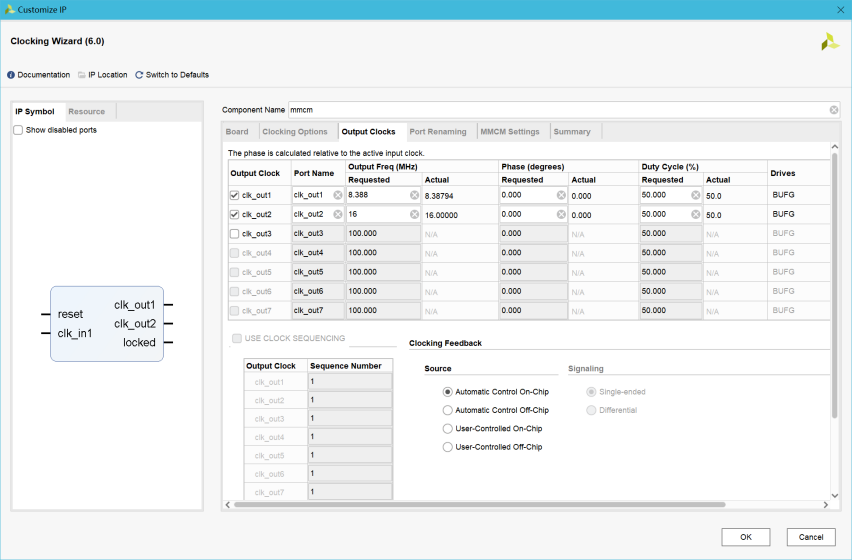
Task: Clear clk_out2 requested duty cycle value
Action: [x=696, y=215]
